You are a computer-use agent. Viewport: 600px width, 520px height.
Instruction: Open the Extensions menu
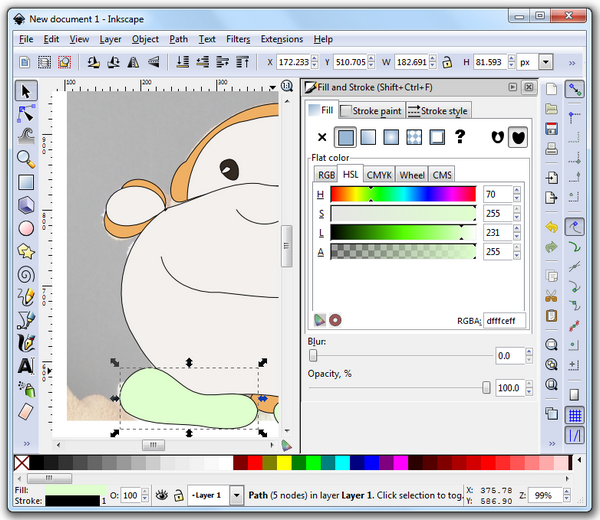[x=282, y=39]
